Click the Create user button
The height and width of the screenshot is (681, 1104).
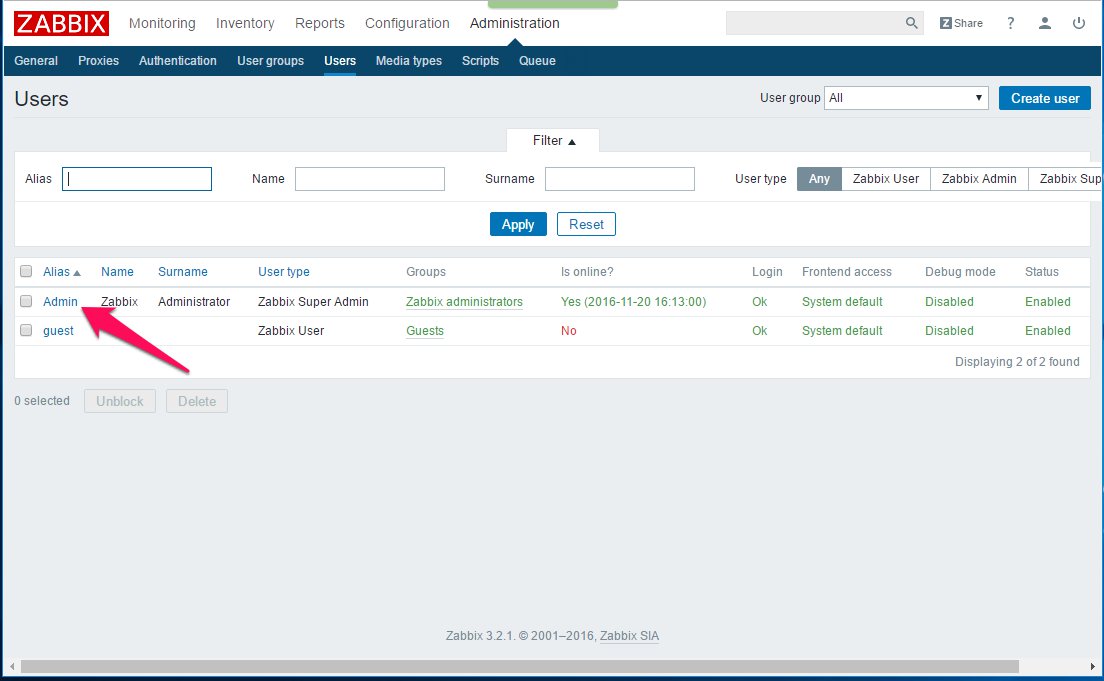click(1045, 98)
